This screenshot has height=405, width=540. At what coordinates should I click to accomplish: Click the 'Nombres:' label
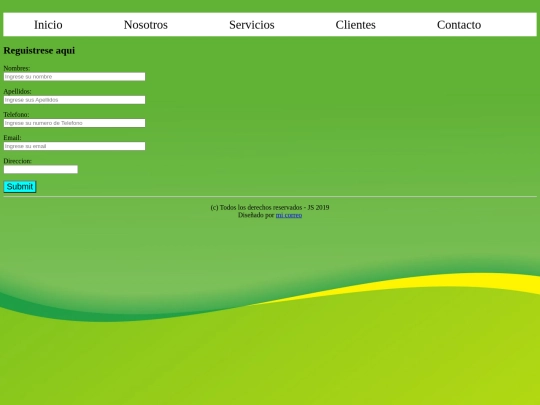pyautogui.click(x=17, y=68)
